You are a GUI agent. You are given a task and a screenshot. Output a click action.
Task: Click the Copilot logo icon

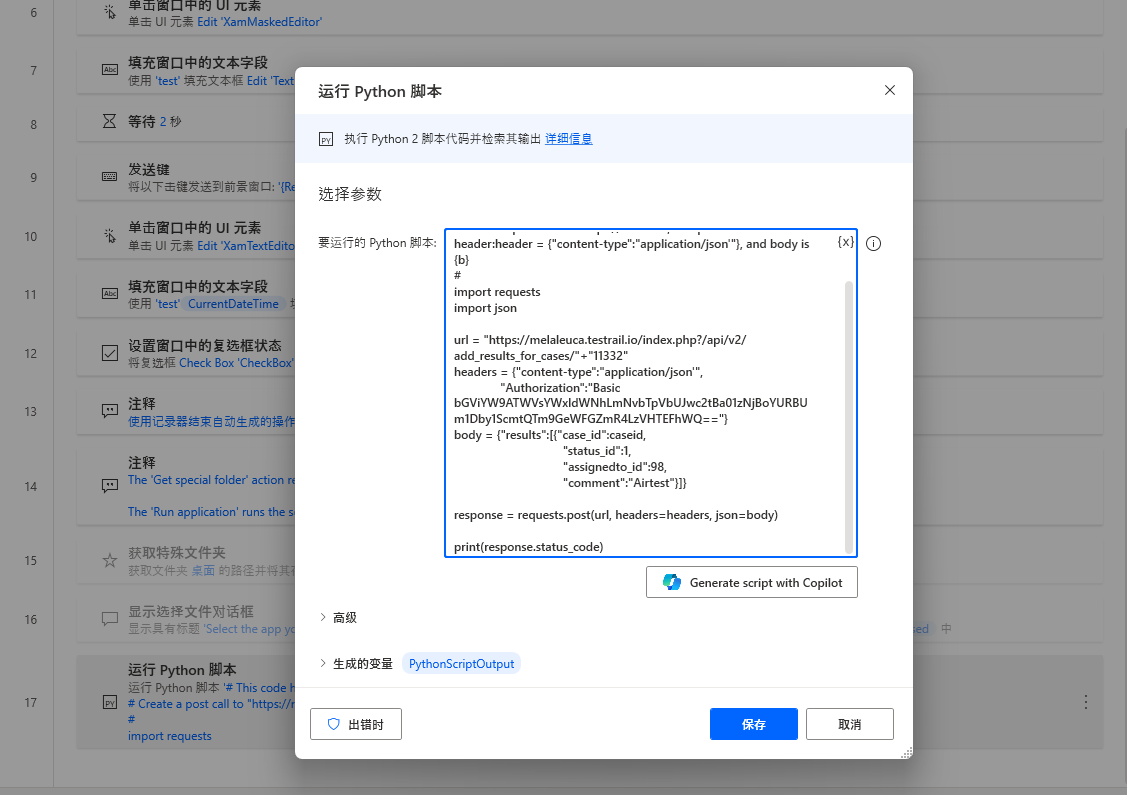tap(672, 582)
